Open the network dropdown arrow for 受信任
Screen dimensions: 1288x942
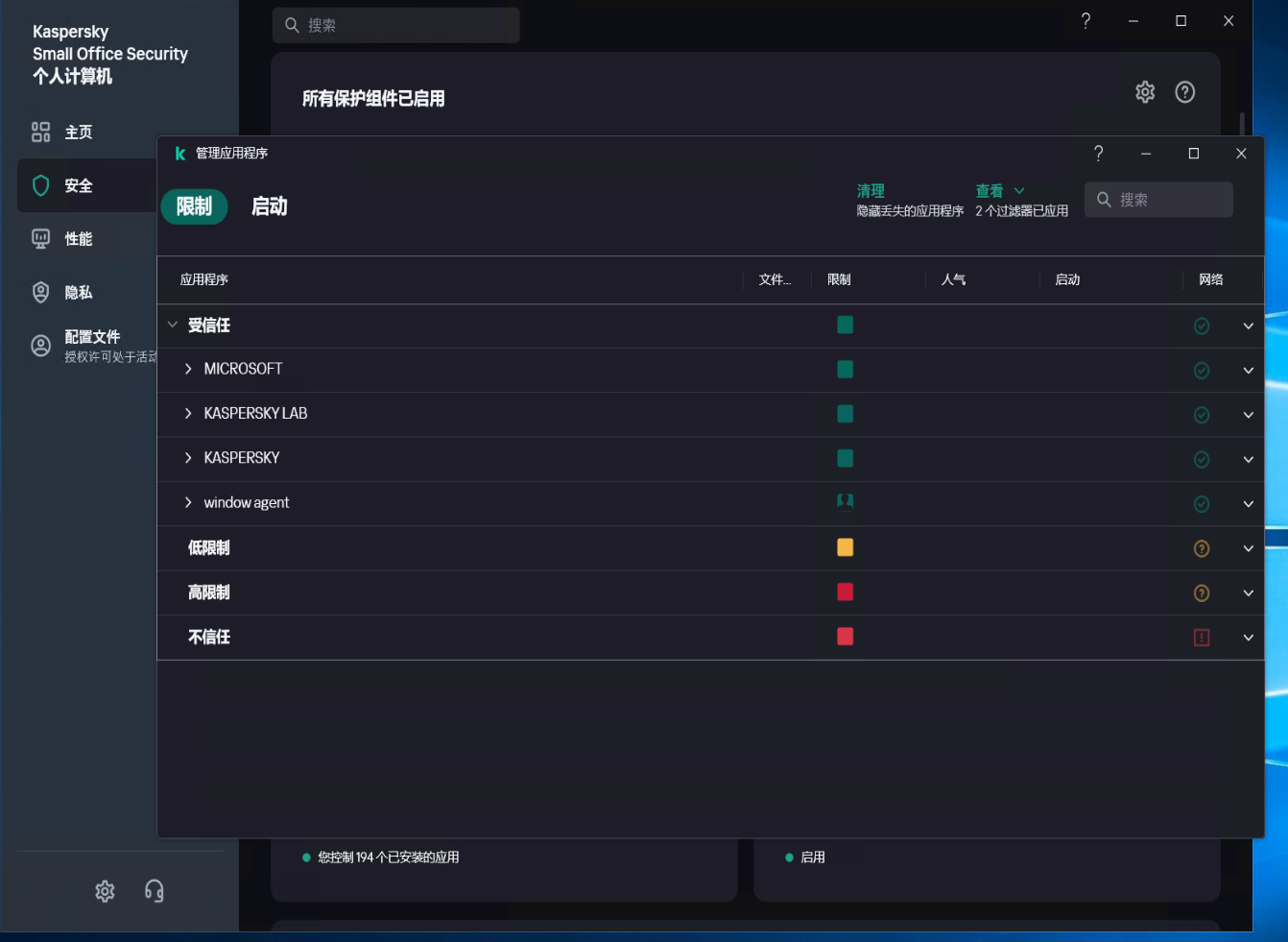coord(1248,326)
